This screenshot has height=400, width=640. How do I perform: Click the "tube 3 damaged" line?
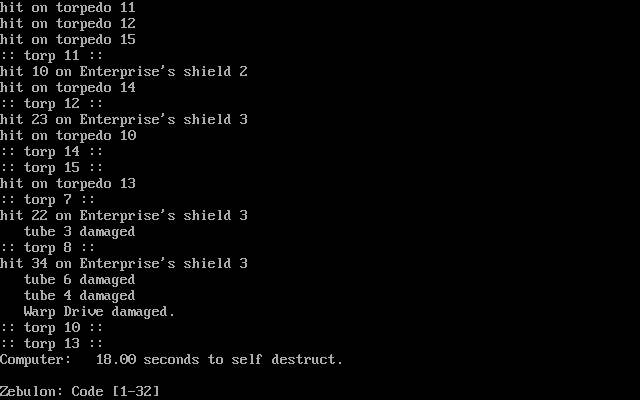79,231
